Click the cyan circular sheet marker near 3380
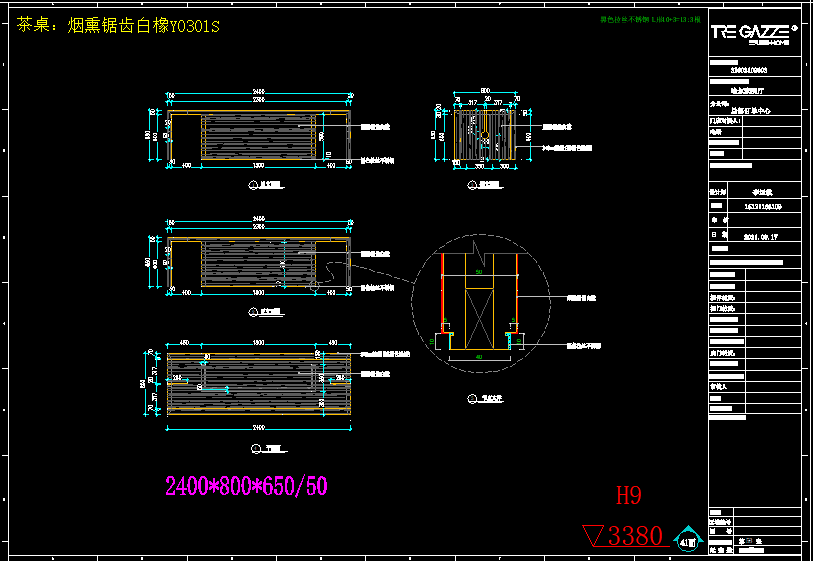This screenshot has height=561, width=813. [687, 539]
